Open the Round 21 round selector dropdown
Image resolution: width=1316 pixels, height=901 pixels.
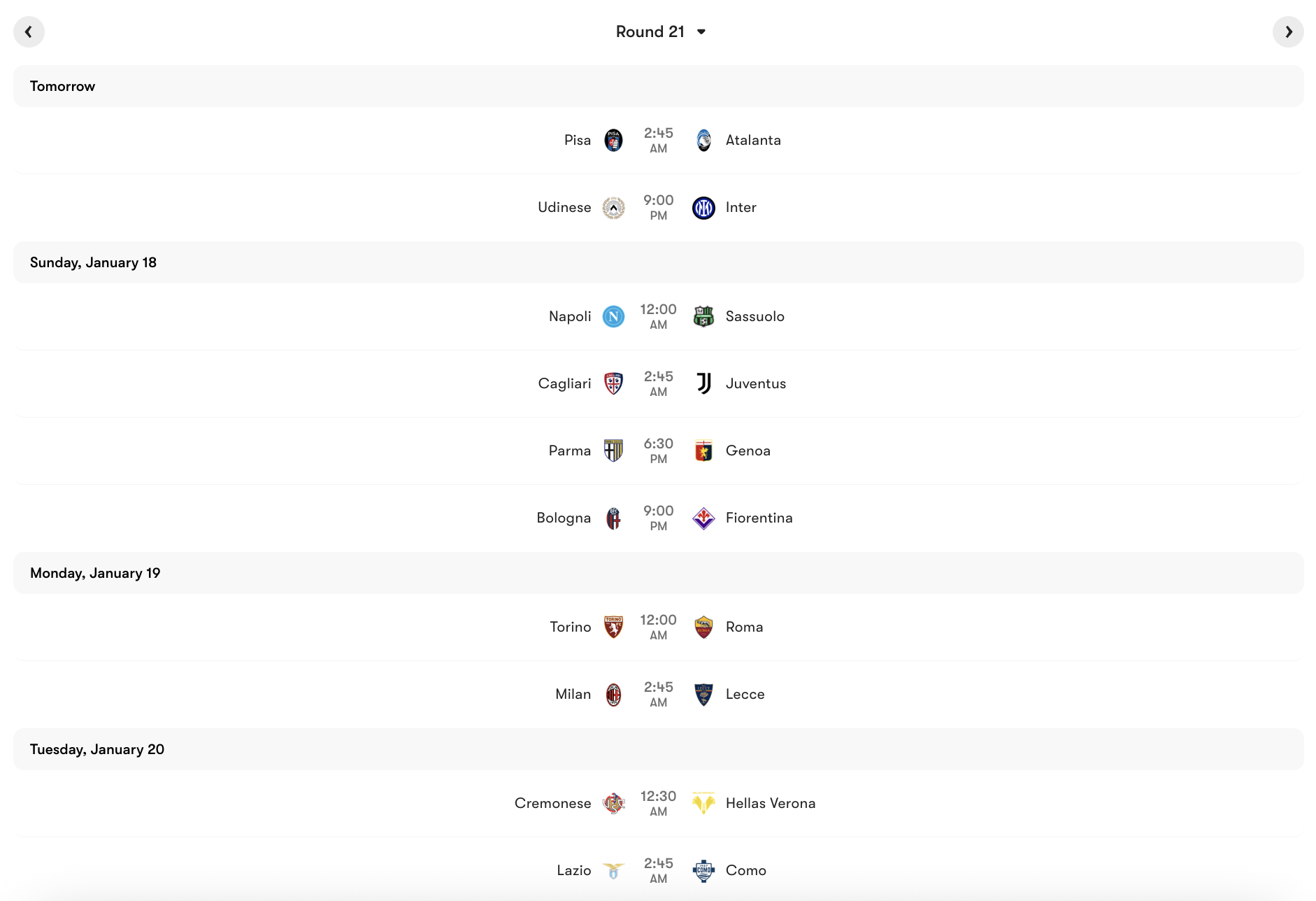click(x=661, y=31)
